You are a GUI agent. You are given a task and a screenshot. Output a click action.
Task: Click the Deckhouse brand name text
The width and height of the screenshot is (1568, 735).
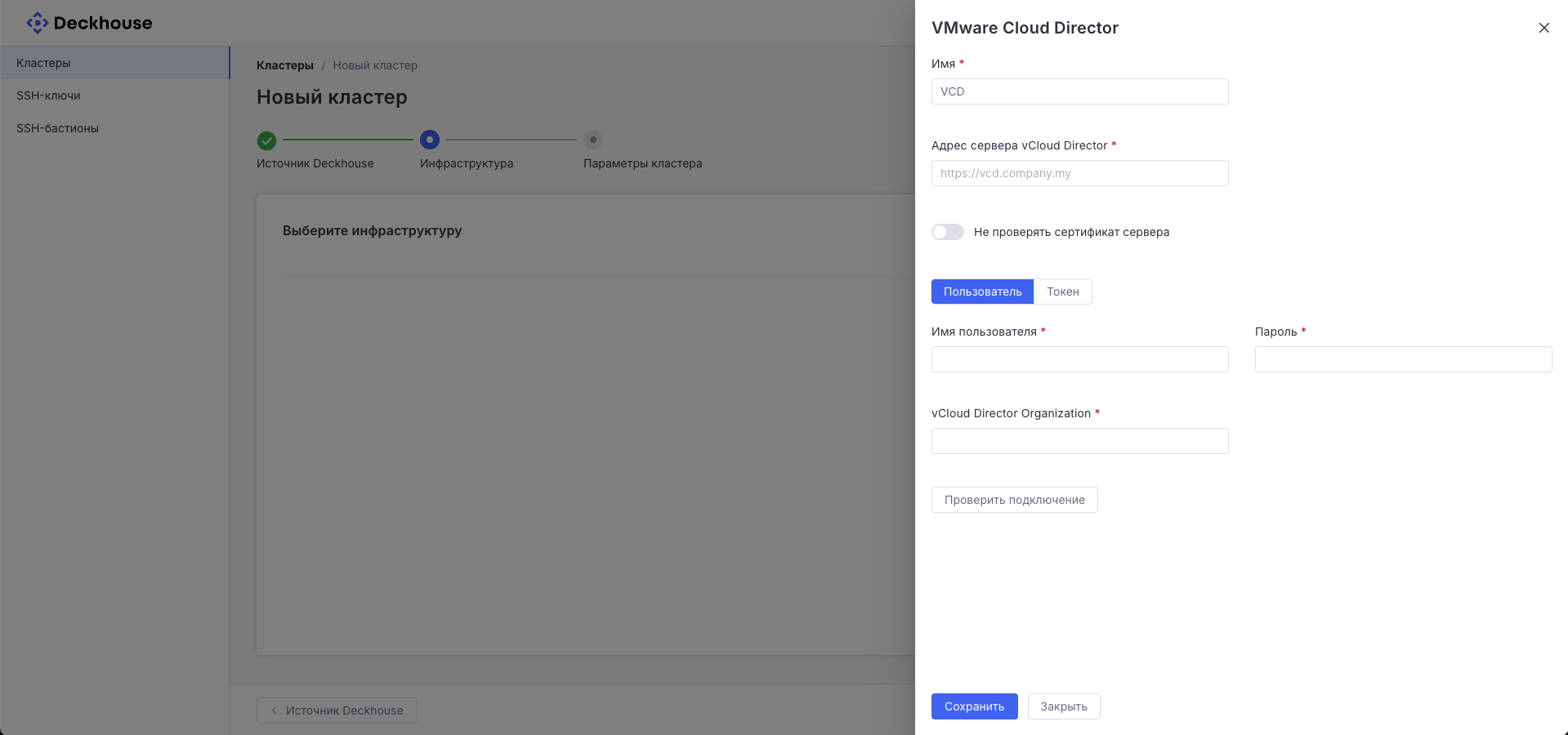[x=103, y=23]
